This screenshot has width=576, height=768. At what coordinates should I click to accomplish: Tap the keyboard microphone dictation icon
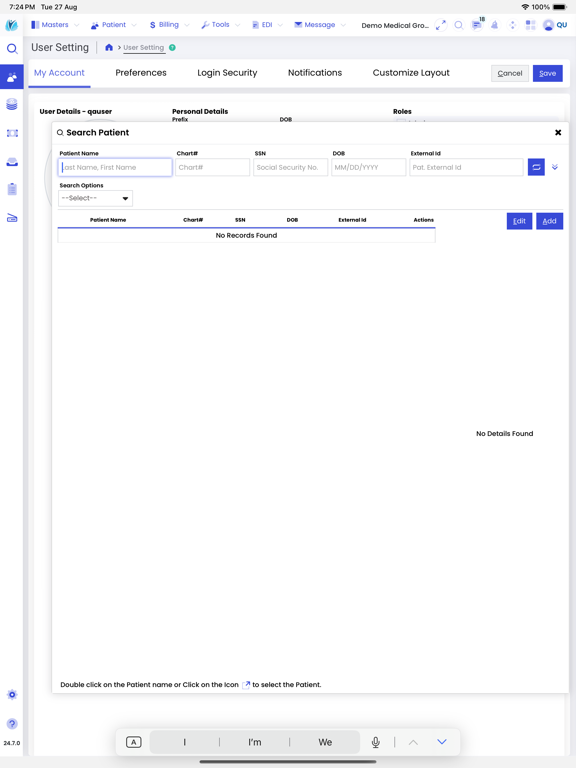coord(376,742)
